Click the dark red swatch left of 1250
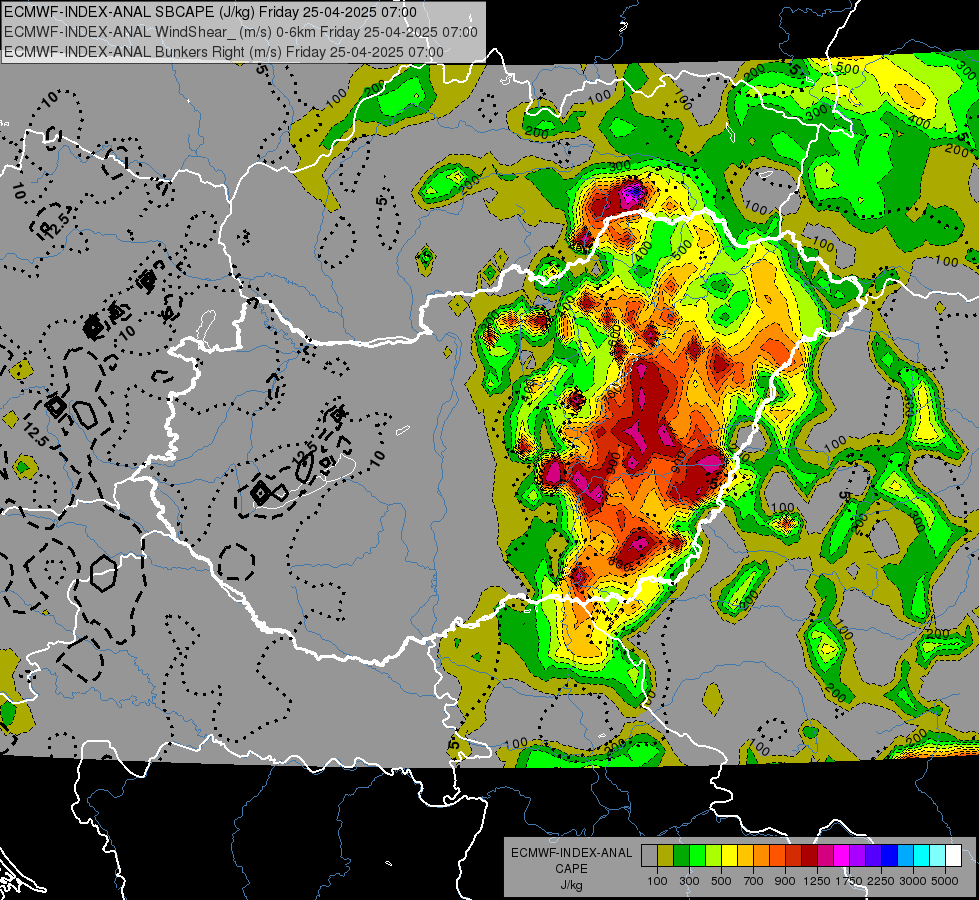This screenshot has height=900, width=979. (809, 856)
